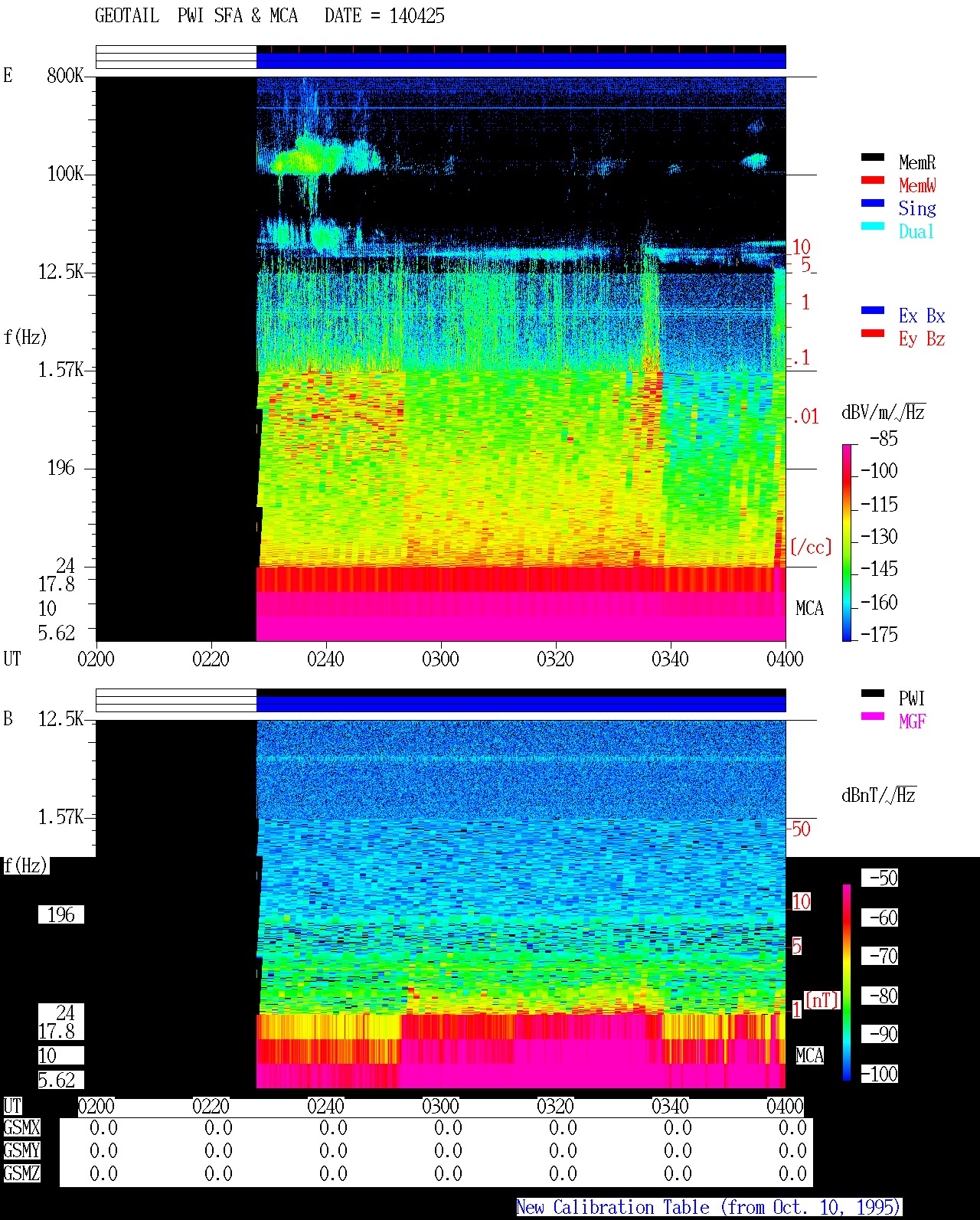Click the blue Ex Bx legend swatch

[x=873, y=311]
